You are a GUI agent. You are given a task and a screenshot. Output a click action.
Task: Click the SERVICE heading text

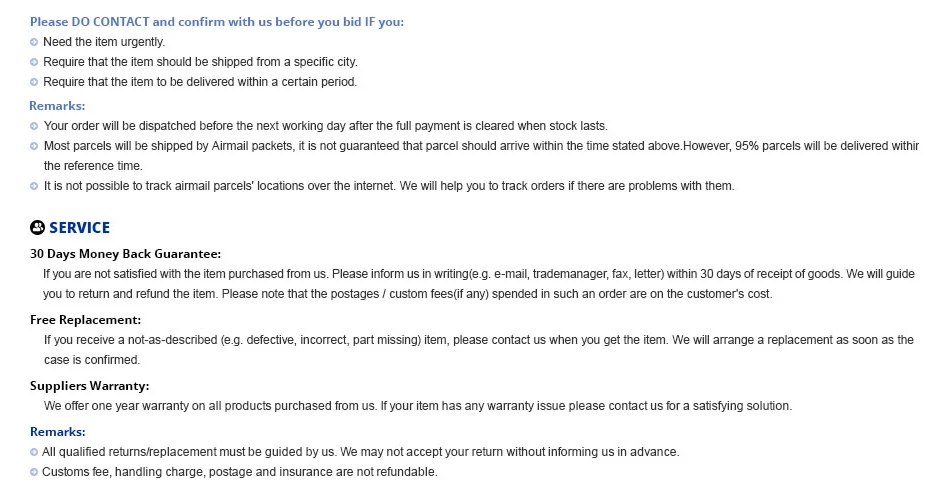[79, 228]
